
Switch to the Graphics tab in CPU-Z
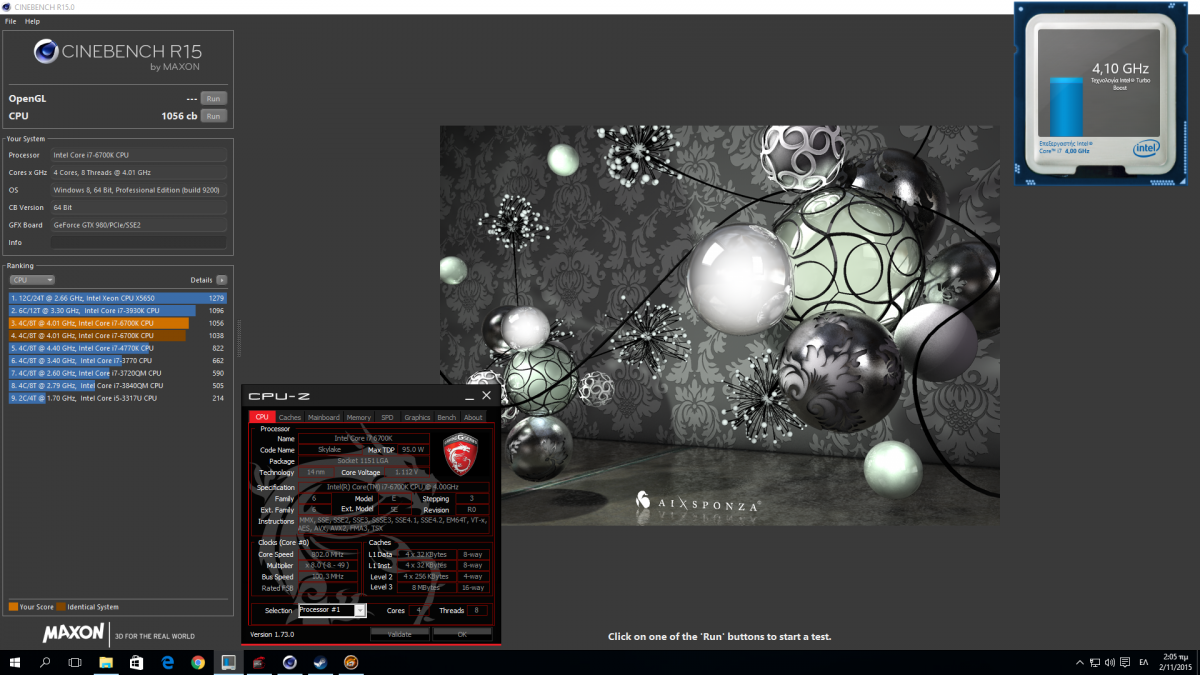coord(417,417)
